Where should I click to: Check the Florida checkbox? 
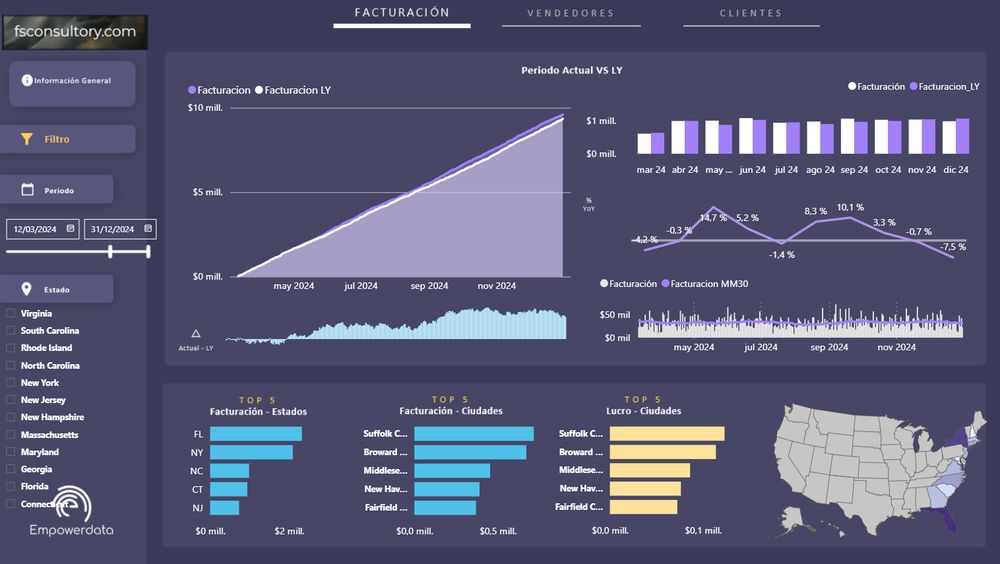click(x=10, y=486)
